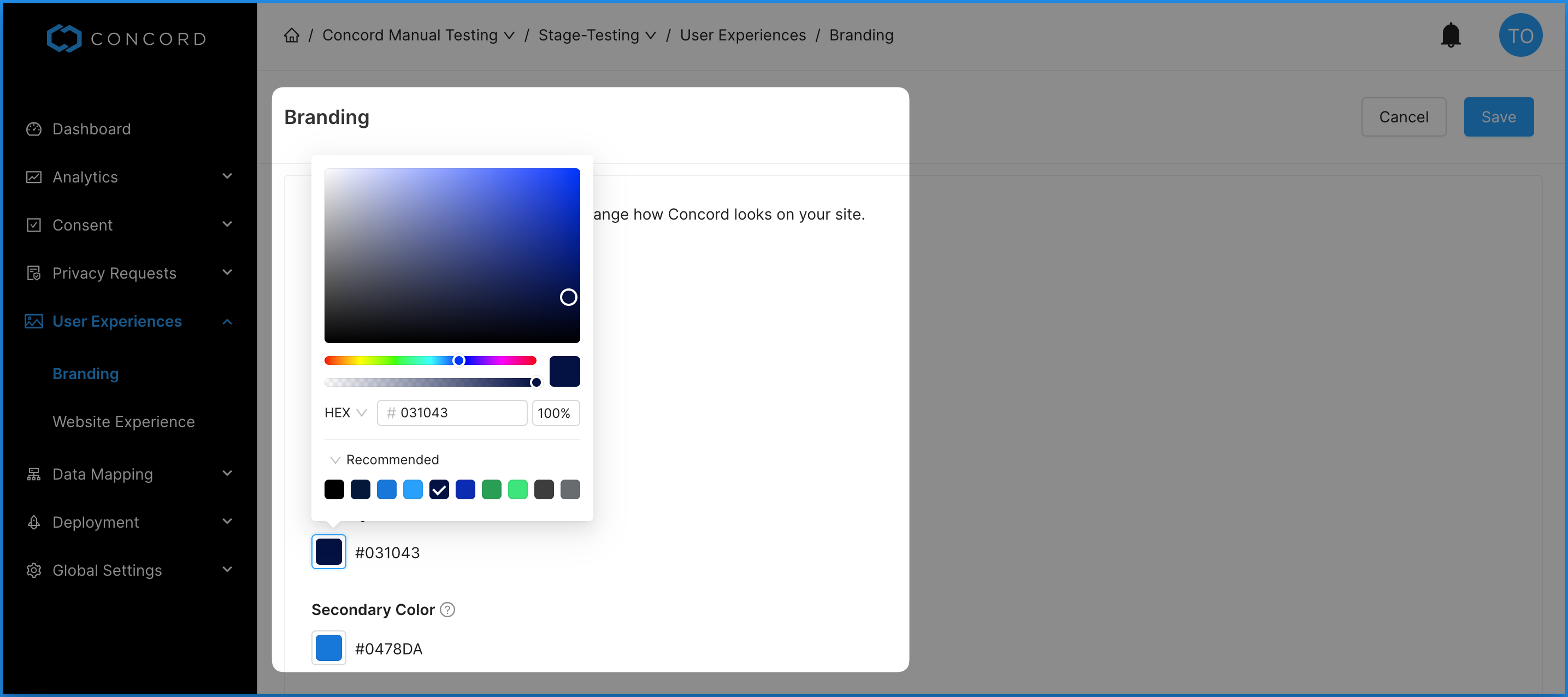The width and height of the screenshot is (1568, 697).
Task: Toggle the checkmark color swatch option
Action: point(439,489)
